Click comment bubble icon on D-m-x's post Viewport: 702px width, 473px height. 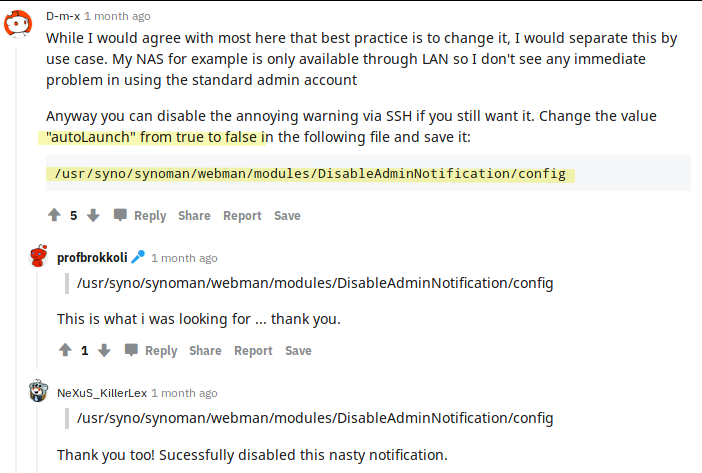(x=120, y=215)
